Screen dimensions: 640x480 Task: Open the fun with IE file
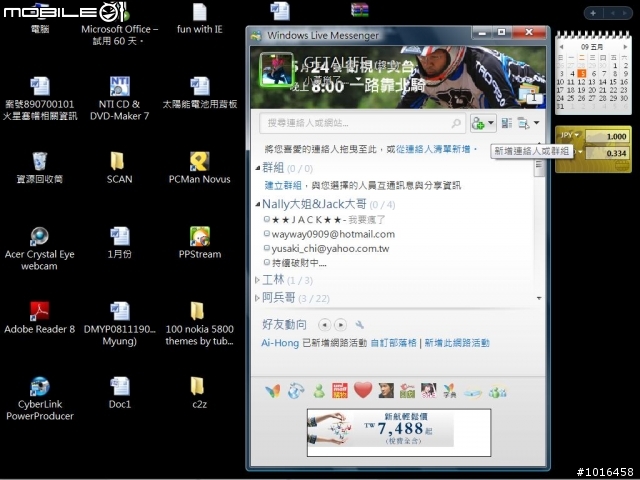[200, 18]
